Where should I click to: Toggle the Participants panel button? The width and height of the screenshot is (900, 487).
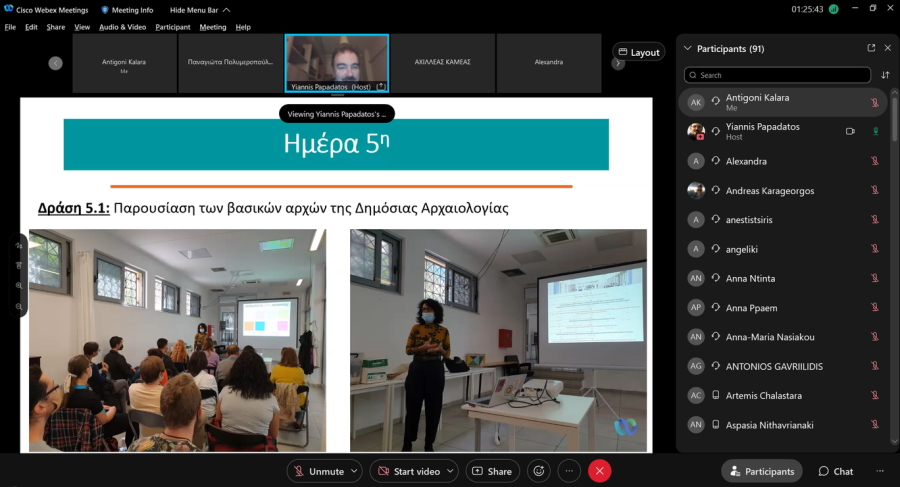762,471
